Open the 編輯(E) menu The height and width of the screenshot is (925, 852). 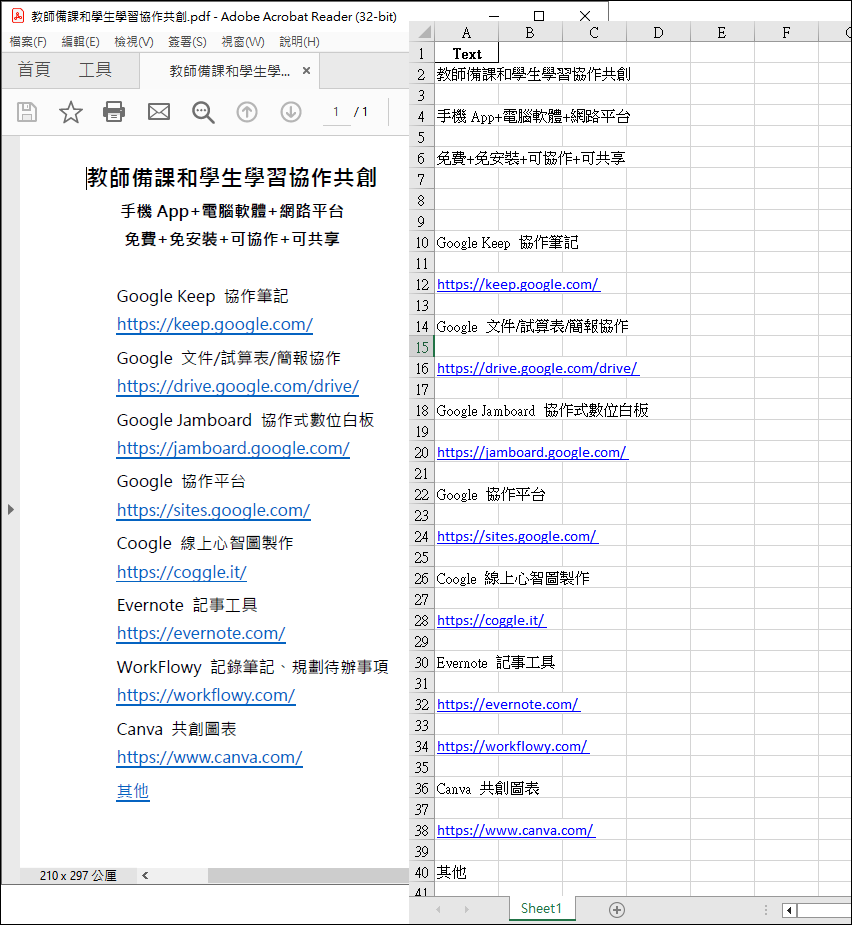coord(80,42)
